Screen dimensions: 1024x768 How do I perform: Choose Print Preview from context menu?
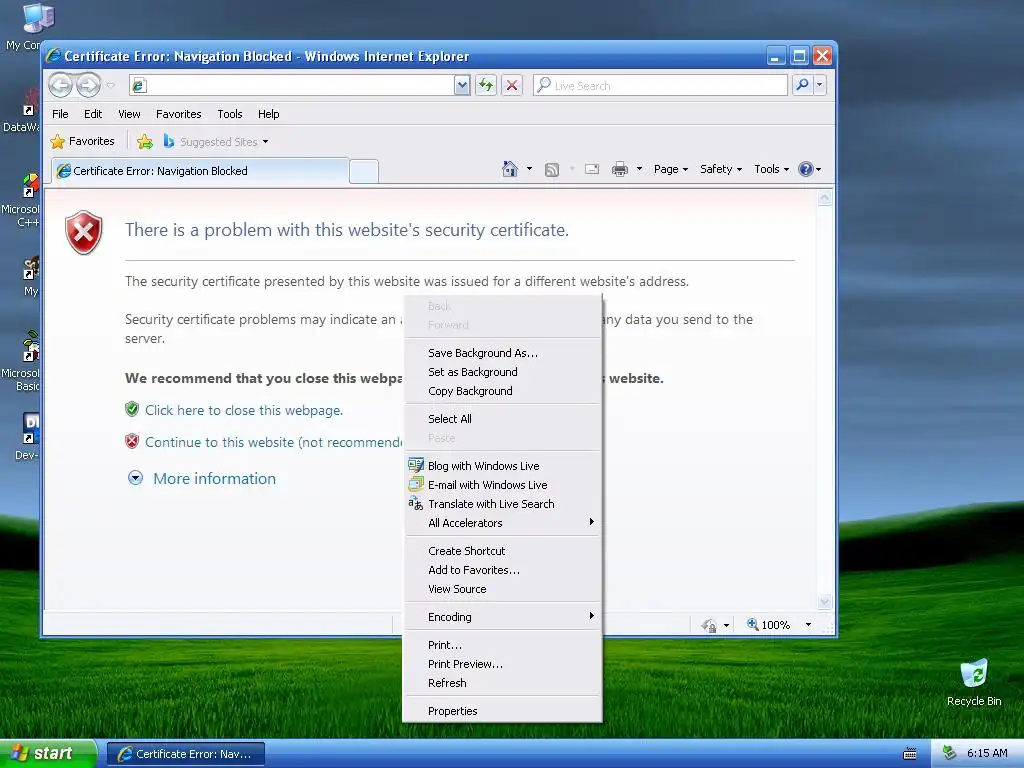502,664
